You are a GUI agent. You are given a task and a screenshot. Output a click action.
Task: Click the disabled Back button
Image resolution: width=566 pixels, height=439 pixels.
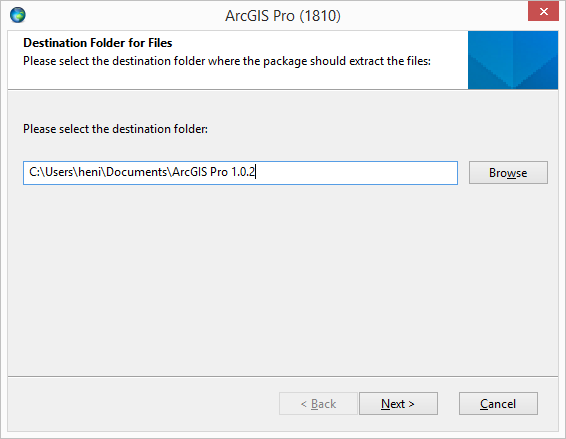click(x=318, y=404)
